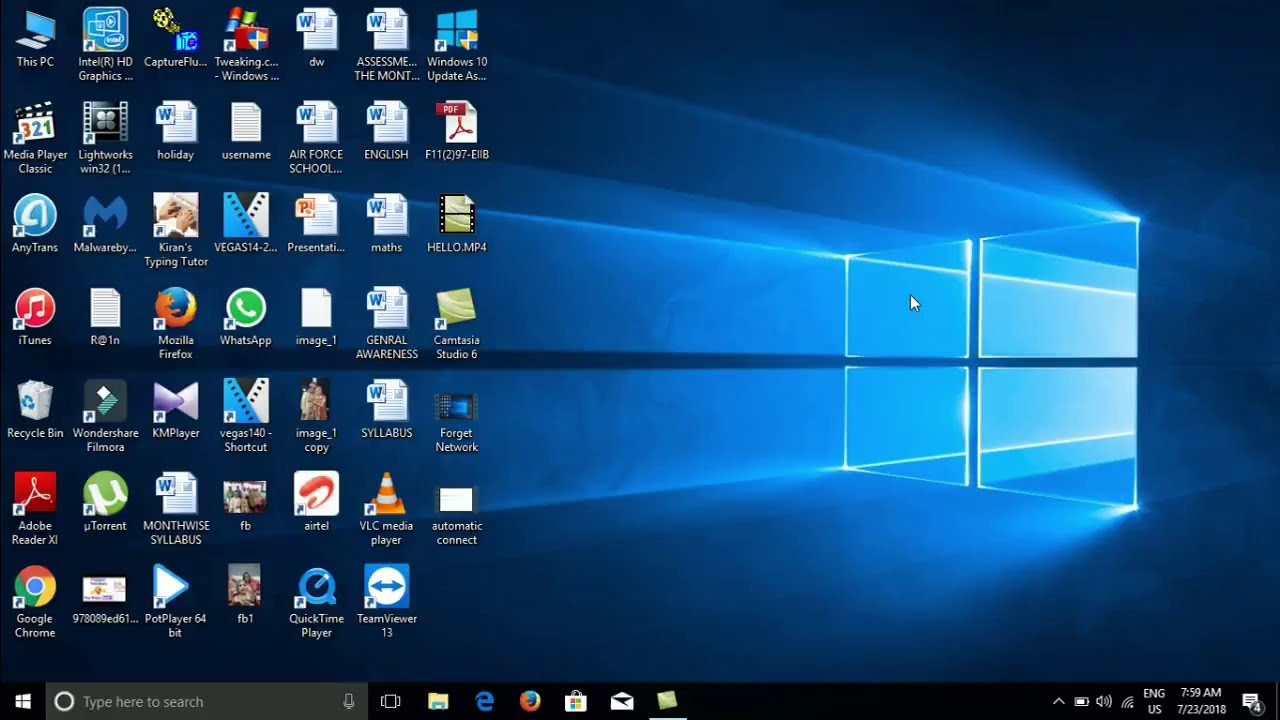Select the µTorrent desktop shortcut

105,503
